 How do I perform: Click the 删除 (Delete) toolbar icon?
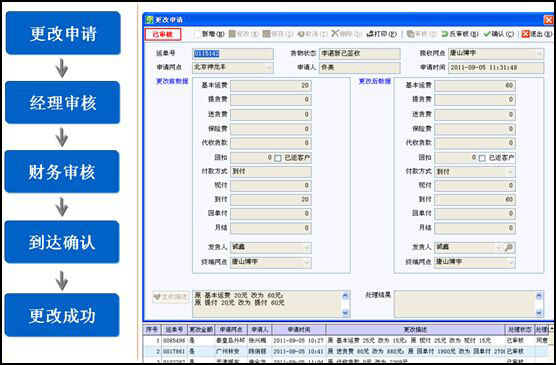point(335,34)
